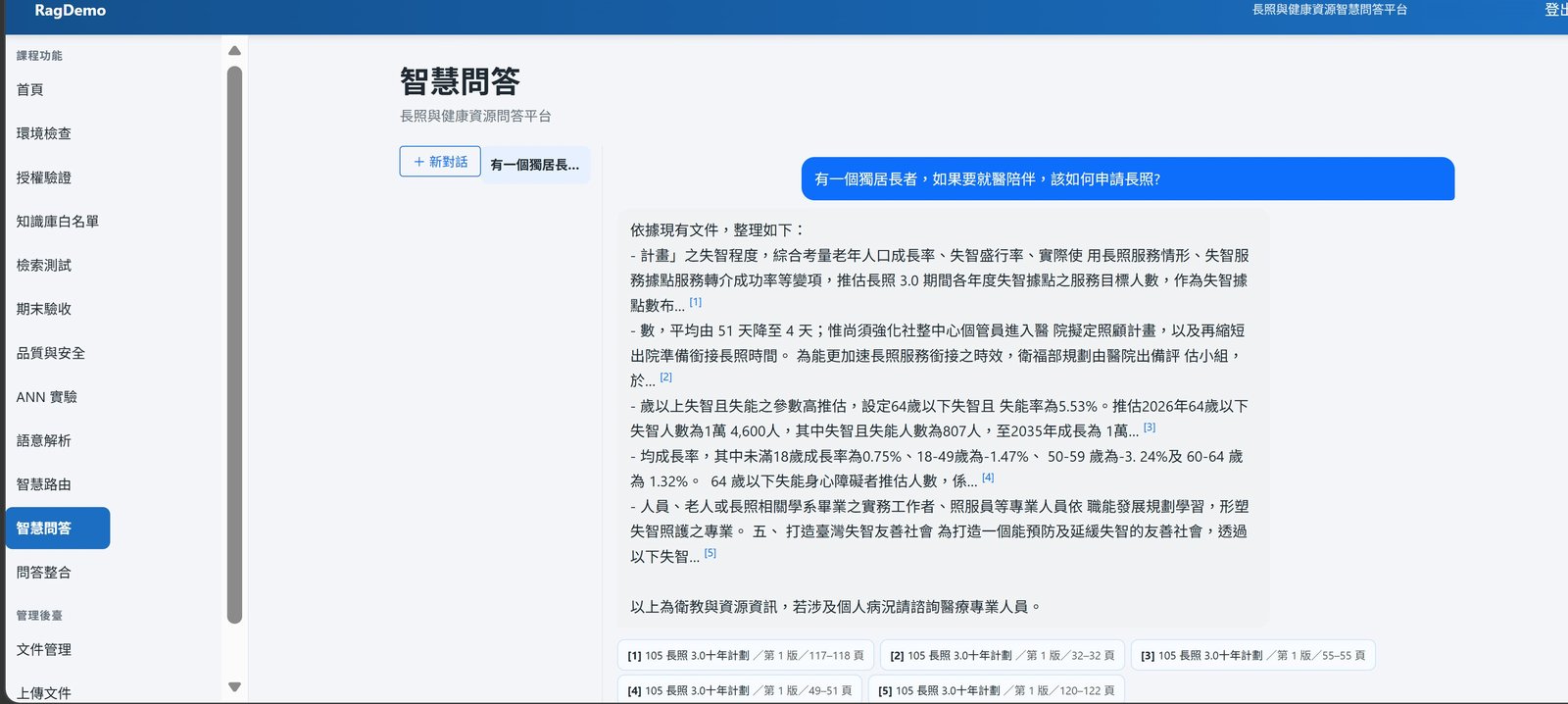Click inline citation [2] in answer
The image size is (1568, 704).
(x=665, y=377)
